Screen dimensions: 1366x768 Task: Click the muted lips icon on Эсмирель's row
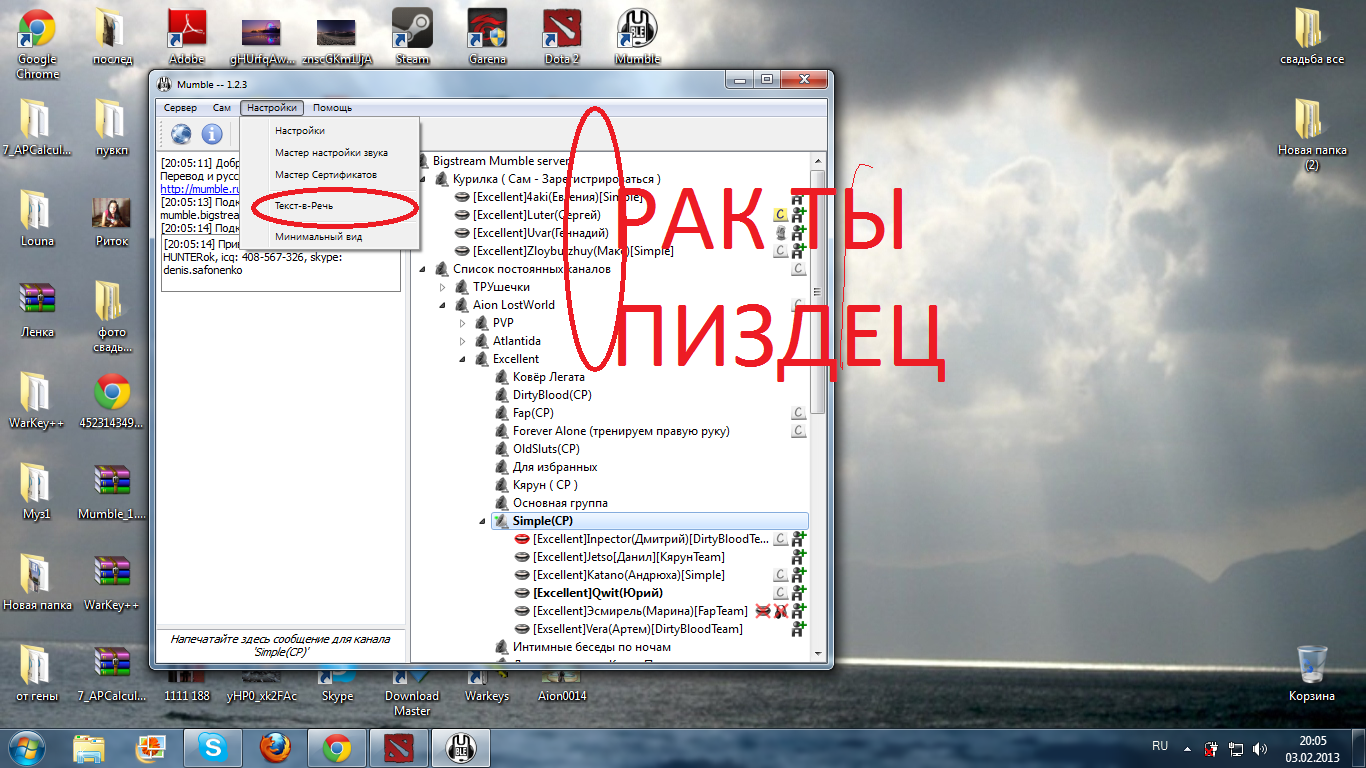point(763,610)
